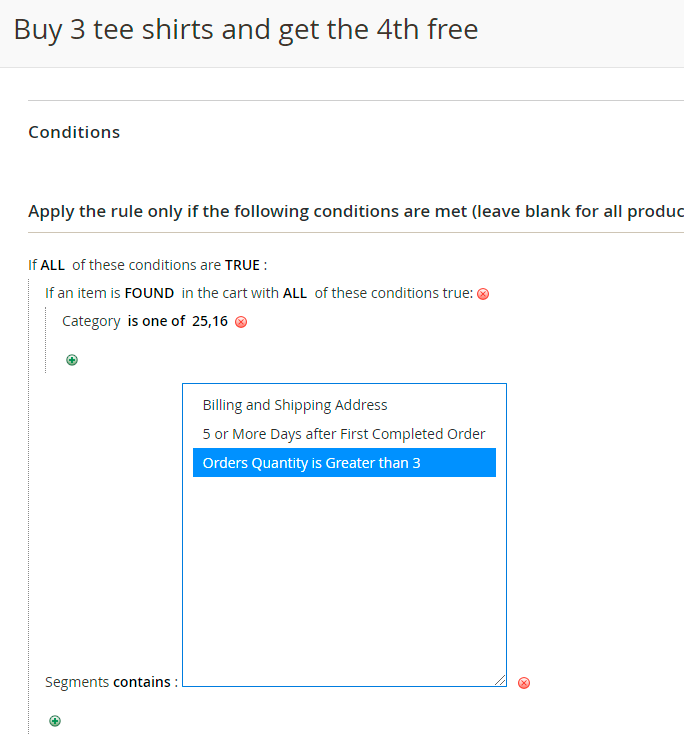Add a new top-level condition at bottom
Image resolution: width=684 pixels, height=750 pixels.
pyautogui.click(x=55, y=720)
